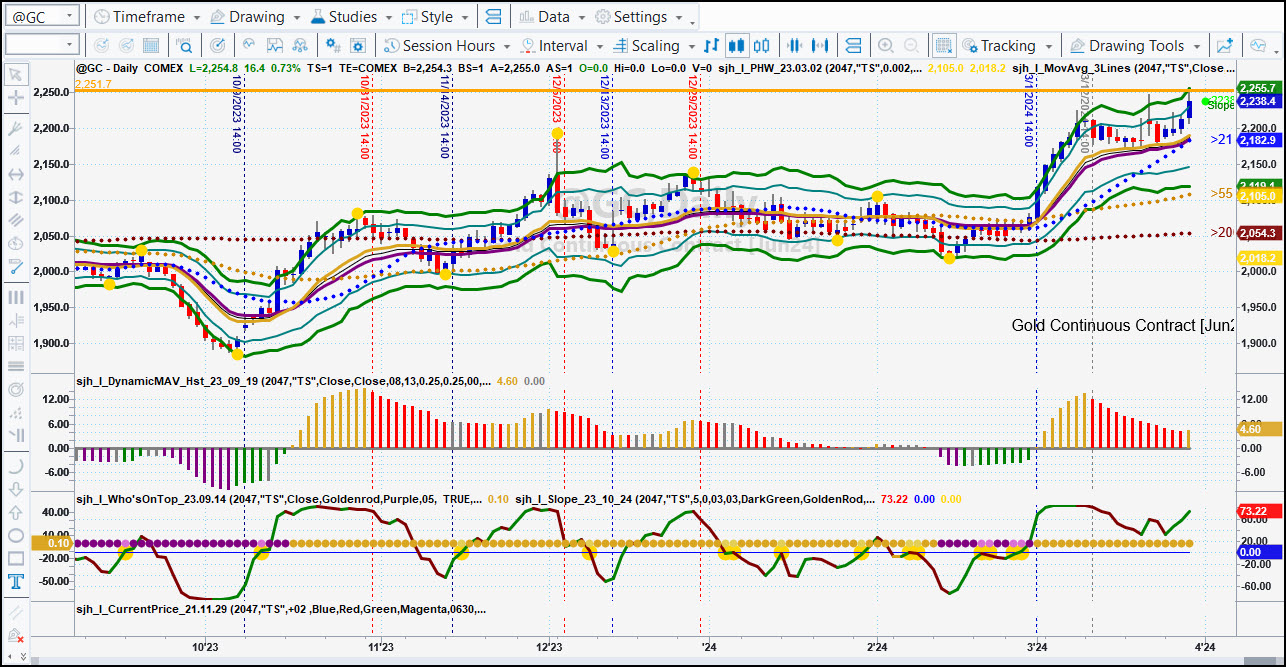Image resolution: width=1286 pixels, height=667 pixels.
Task: Switch chart style to OHLC bars
Action: 711,45
